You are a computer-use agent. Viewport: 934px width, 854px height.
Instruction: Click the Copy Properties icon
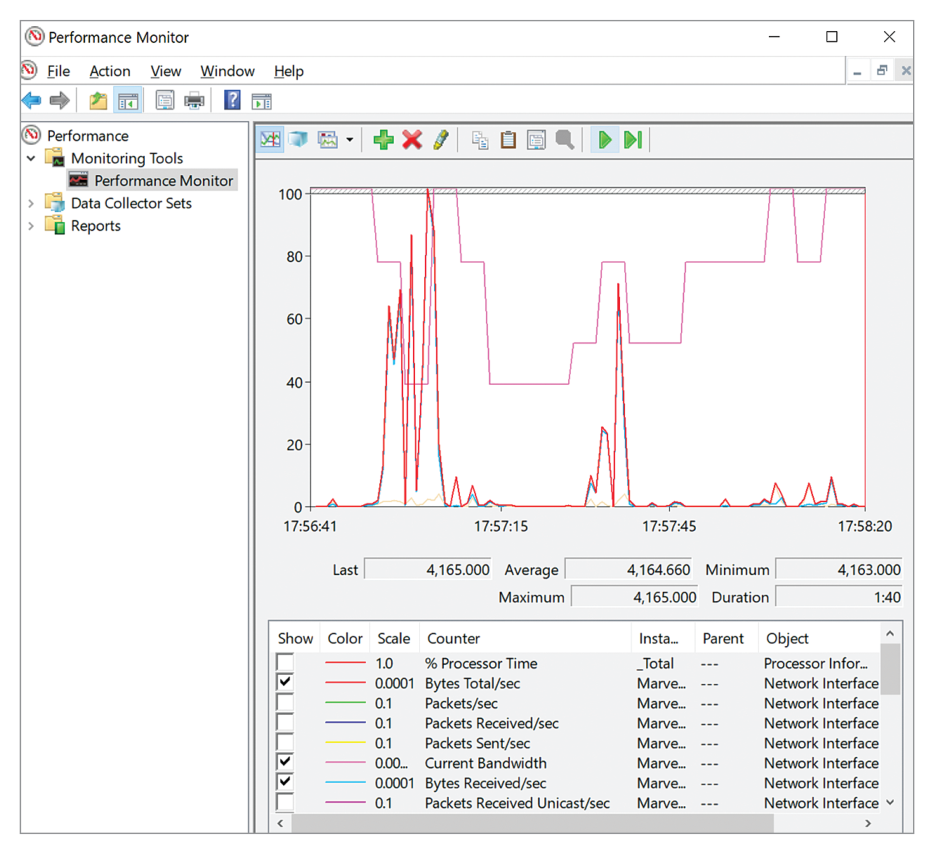[480, 140]
